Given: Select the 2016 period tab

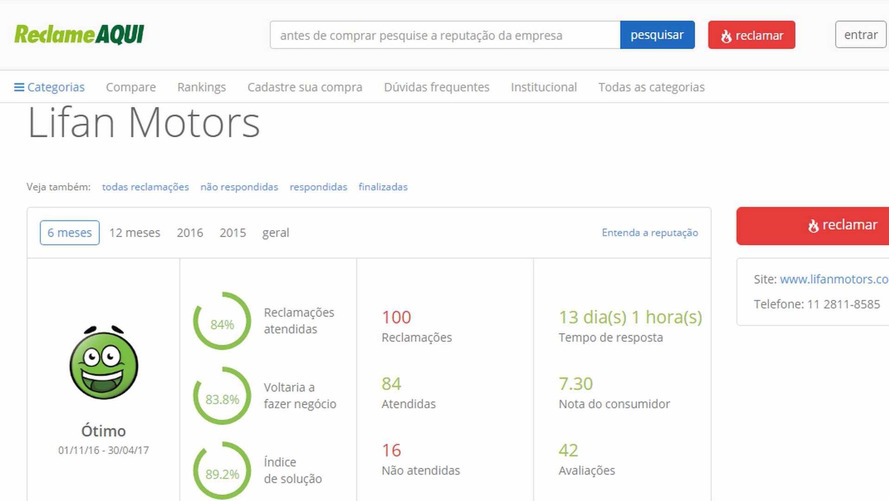Looking at the screenshot, I should 190,233.
